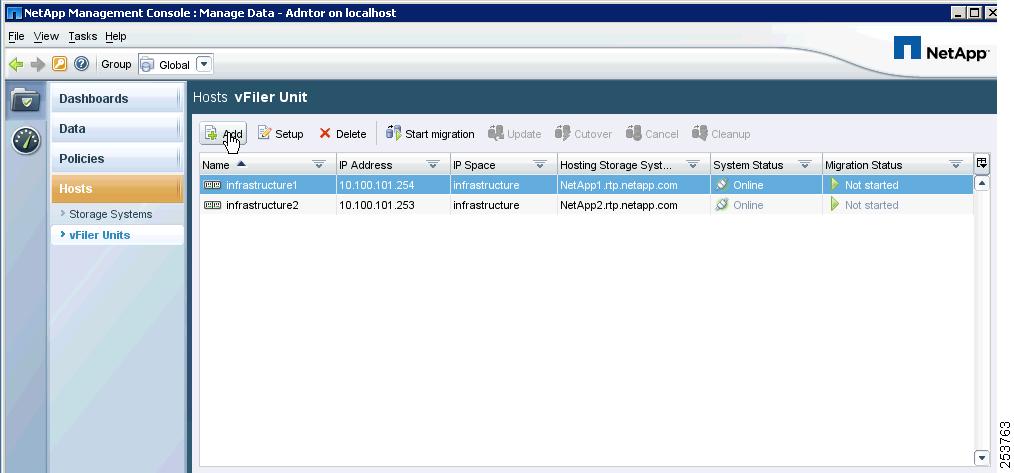Toggle the Name column sort arrow

241,164
